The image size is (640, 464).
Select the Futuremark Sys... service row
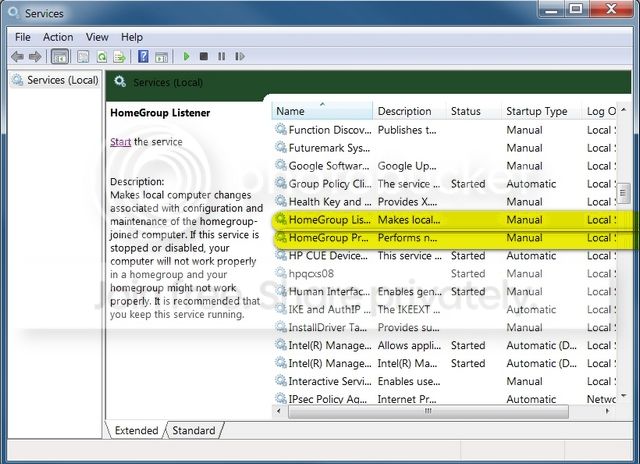coord(444,148)
